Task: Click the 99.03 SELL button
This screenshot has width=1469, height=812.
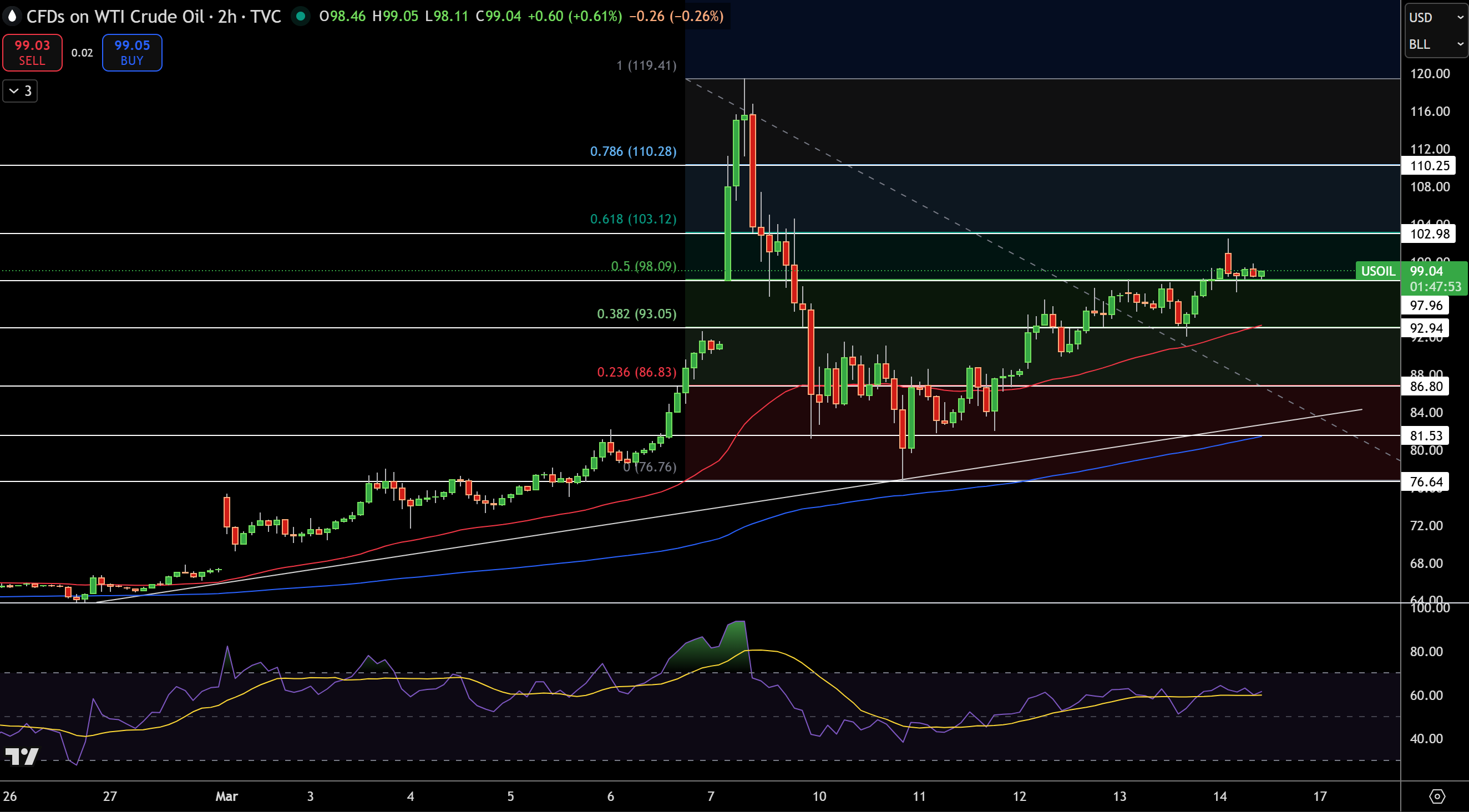Action: (x=33, y=53)
